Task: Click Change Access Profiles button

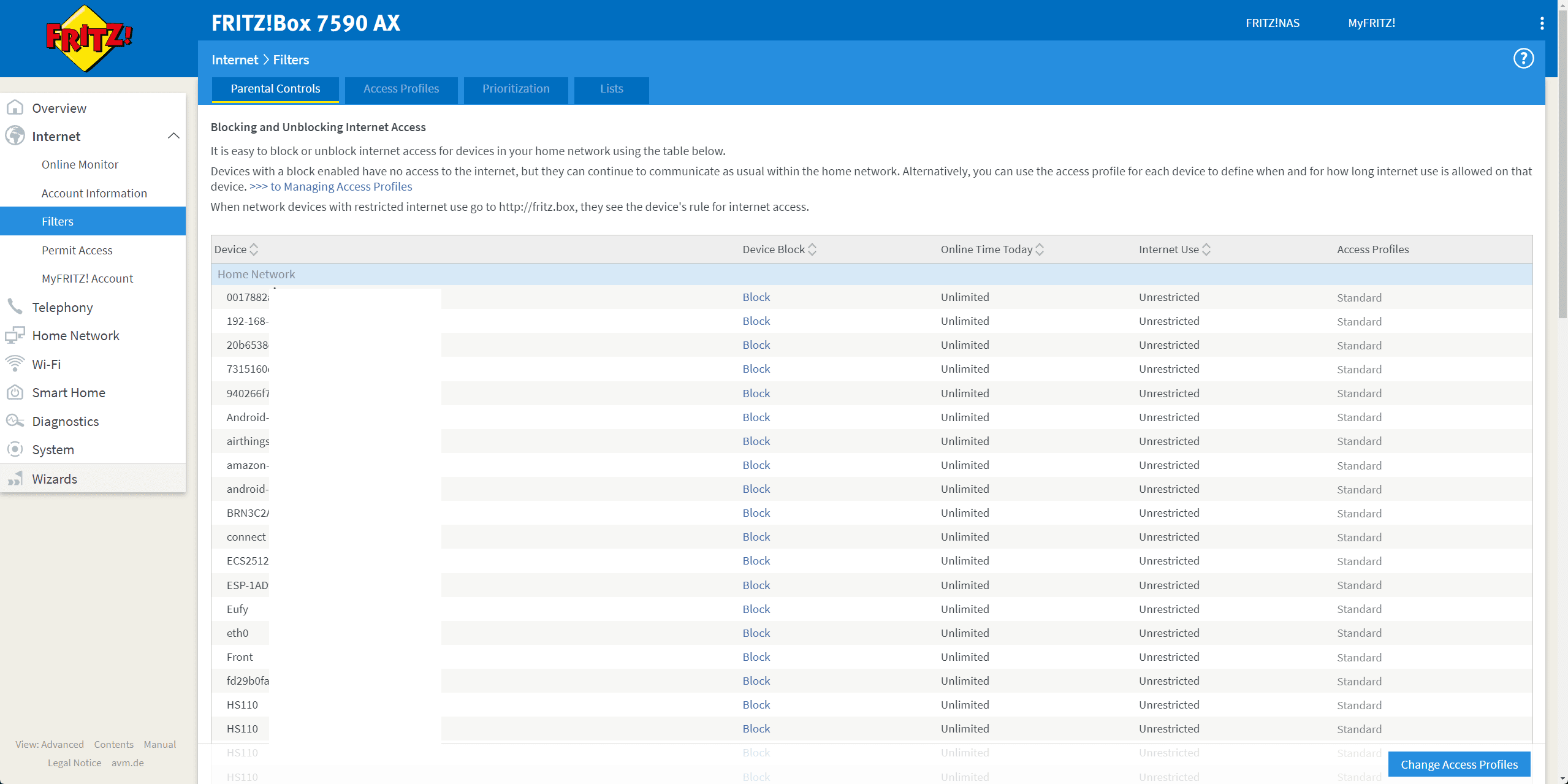Action: pos(1459,764)
